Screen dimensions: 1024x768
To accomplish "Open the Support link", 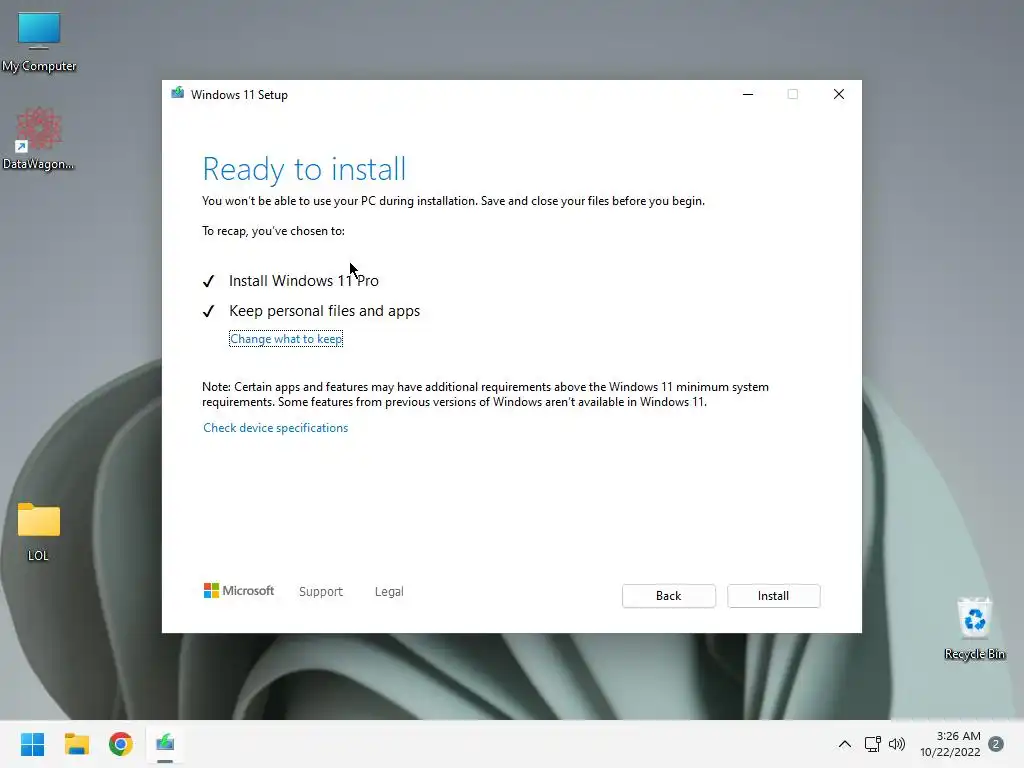I will tap(321, 592).
